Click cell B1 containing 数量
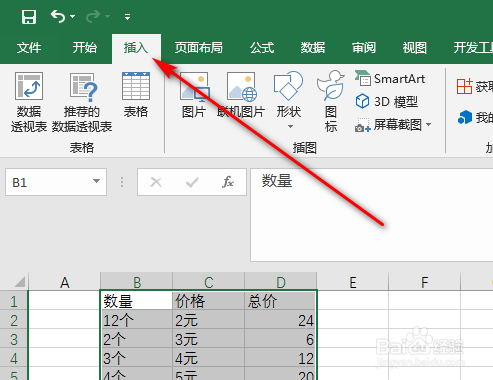Image resolution: width=493 pixels, height=380 pixels. (x=137, y=301)
